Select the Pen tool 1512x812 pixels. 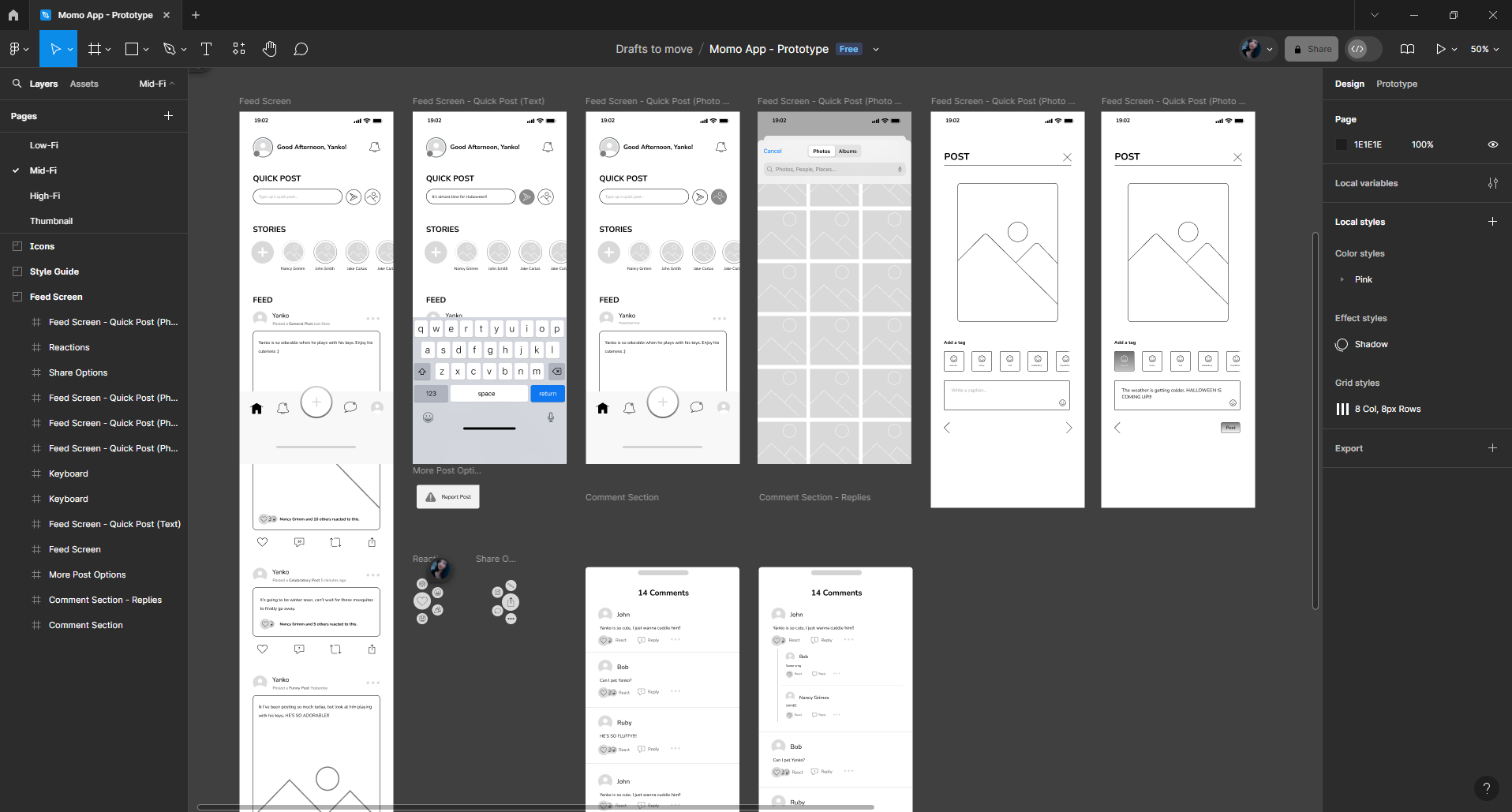point(169,49)
